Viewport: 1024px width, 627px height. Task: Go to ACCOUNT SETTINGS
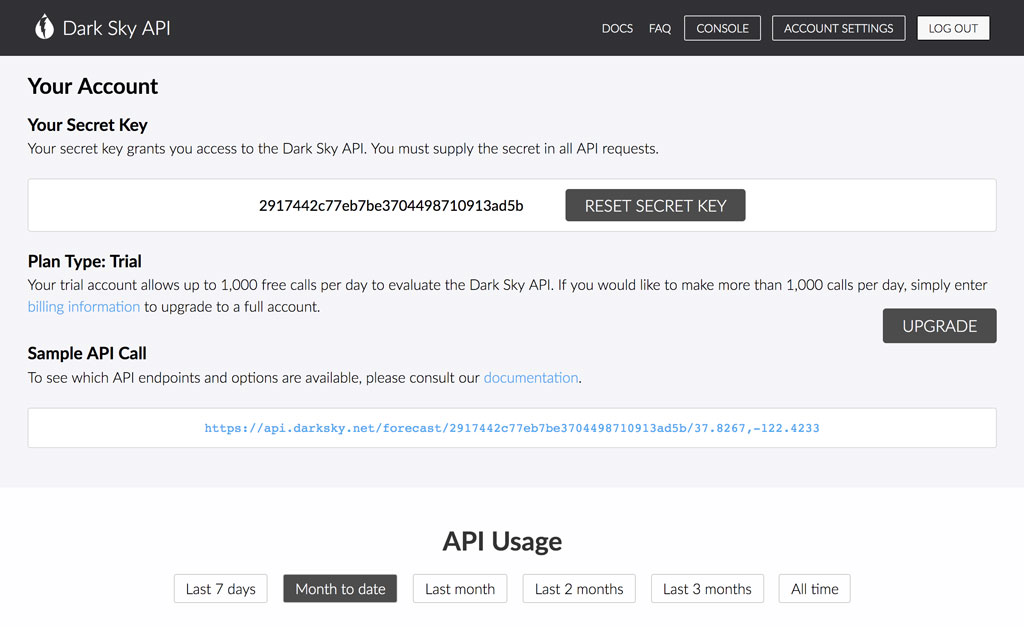[838, 27]
